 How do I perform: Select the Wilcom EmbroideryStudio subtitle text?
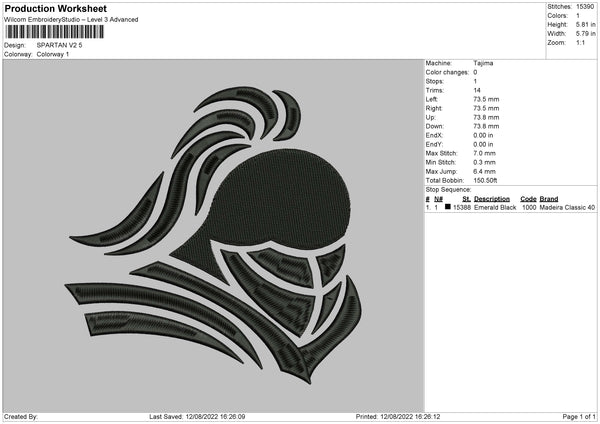pos(71,20)
